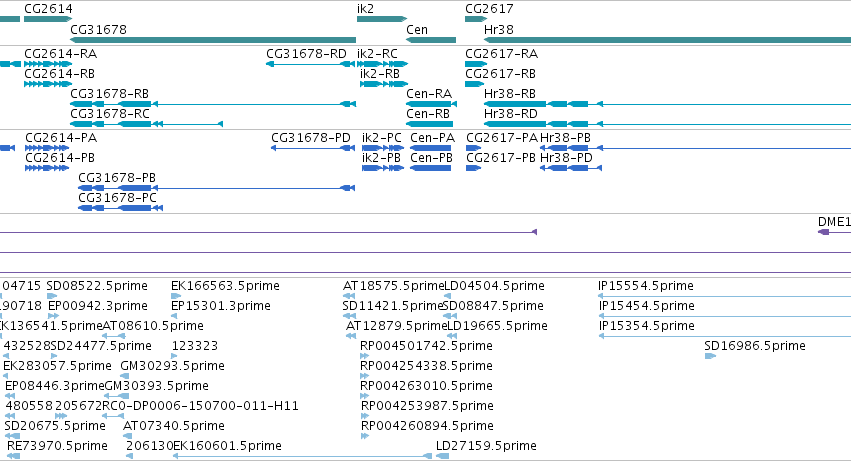Open the Cen-PA protein label
The height and width of the screenshot is (461, 851).
[x=433, y=138]
